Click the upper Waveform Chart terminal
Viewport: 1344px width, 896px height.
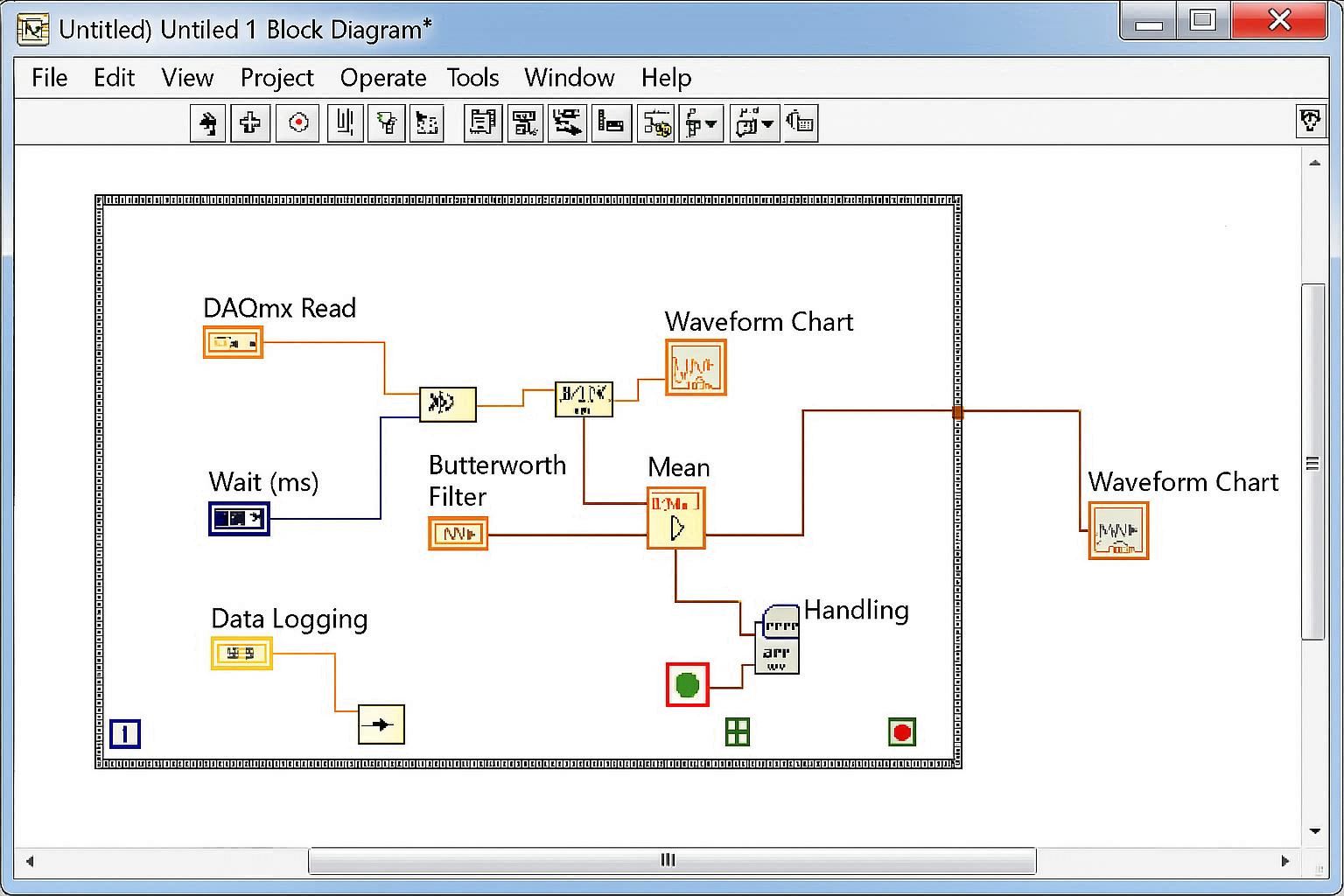[696, 367]
